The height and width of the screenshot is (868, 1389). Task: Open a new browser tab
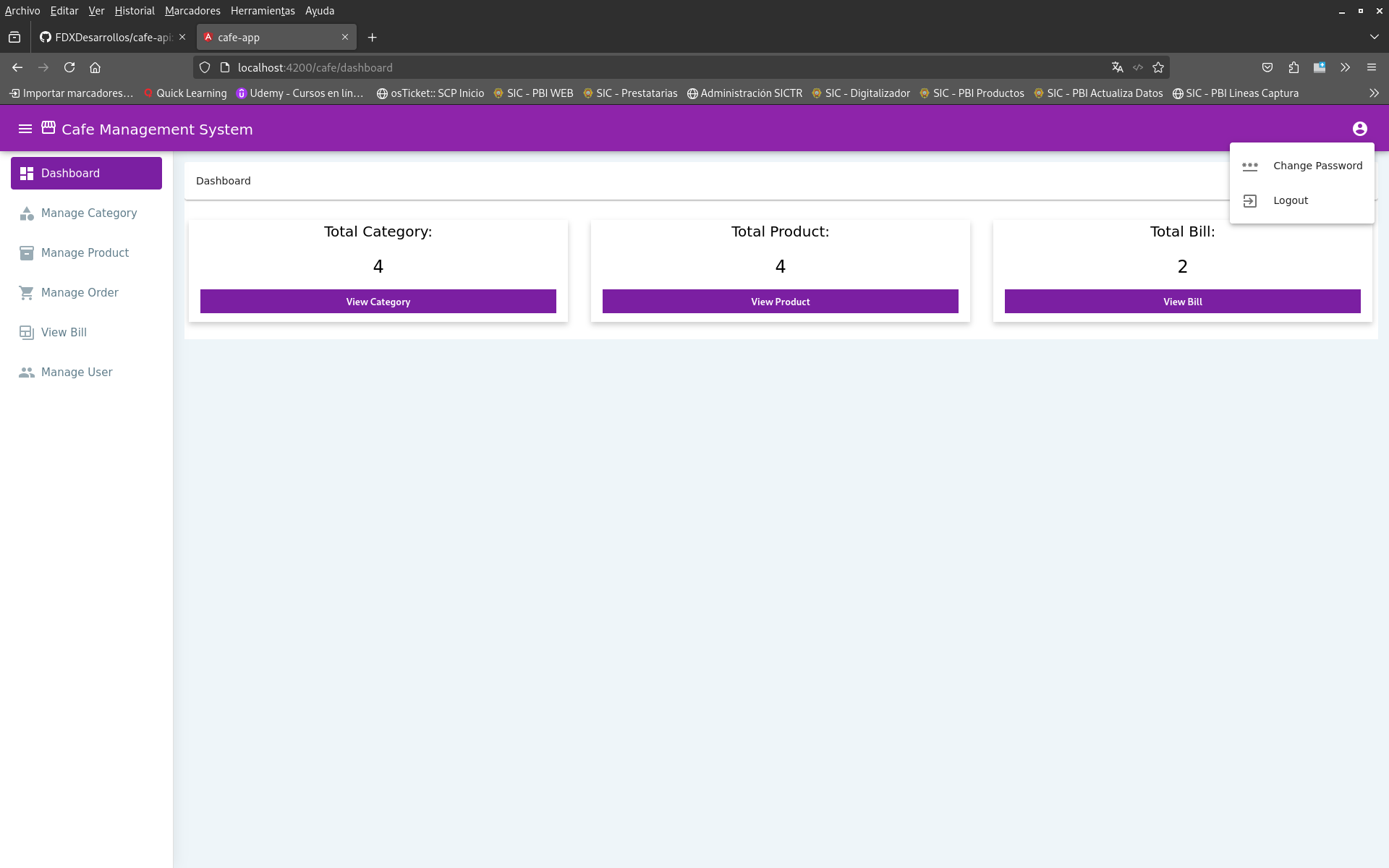pos(373,38)
